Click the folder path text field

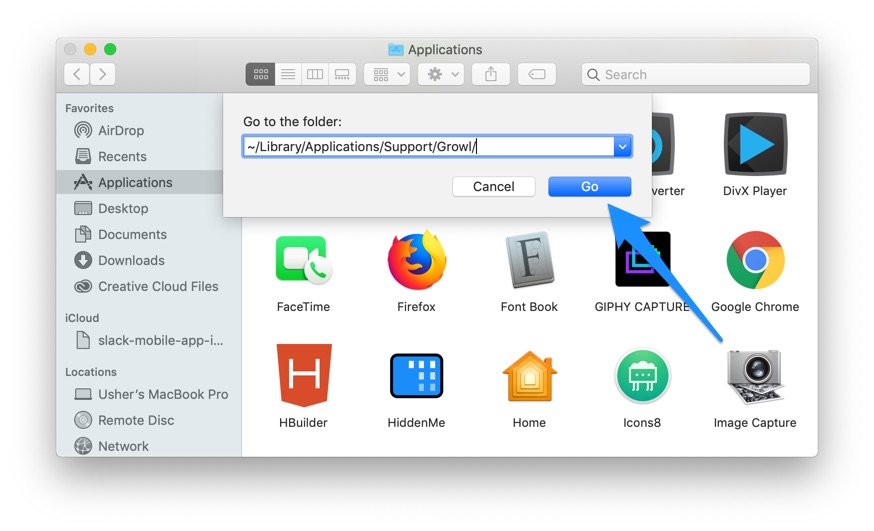coord(428,147)
